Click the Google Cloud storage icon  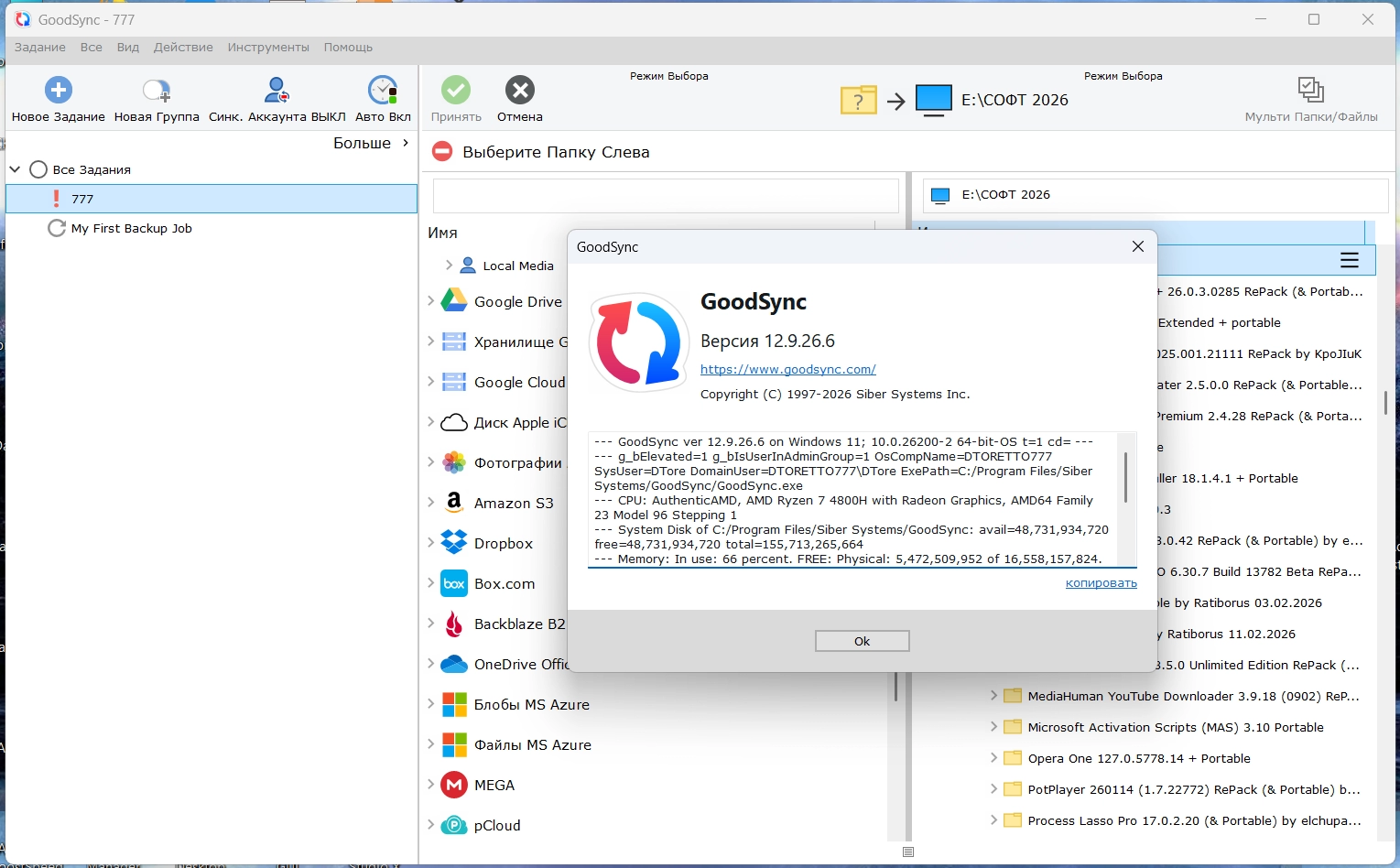pyautogui.click(x=454, y=382)
